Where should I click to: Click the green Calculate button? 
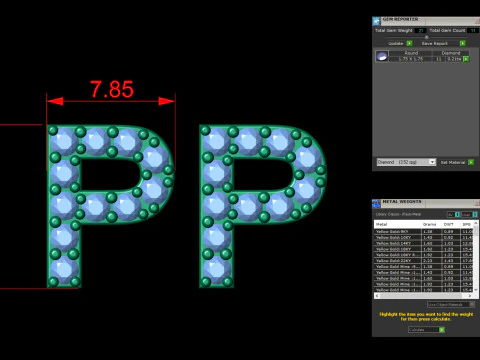(441, 330)
